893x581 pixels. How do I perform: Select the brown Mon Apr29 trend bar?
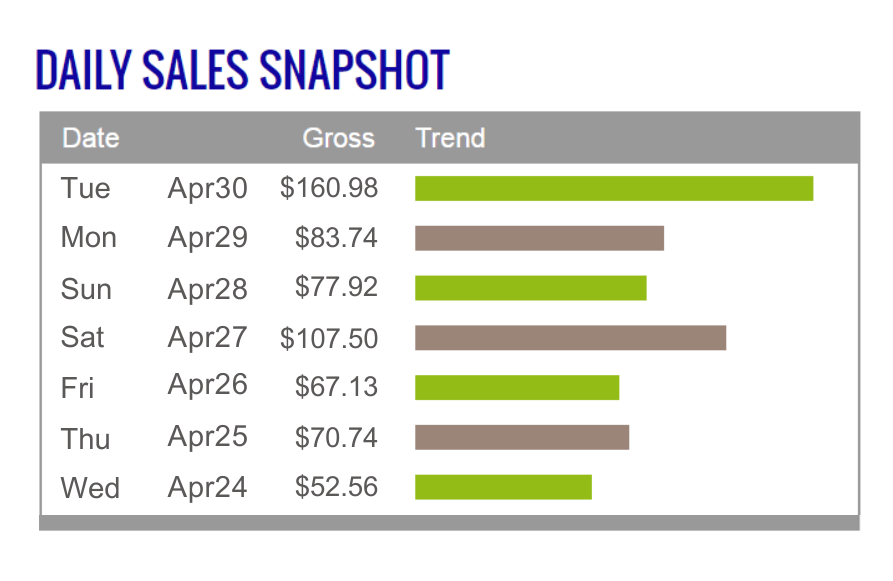(539, 238)
